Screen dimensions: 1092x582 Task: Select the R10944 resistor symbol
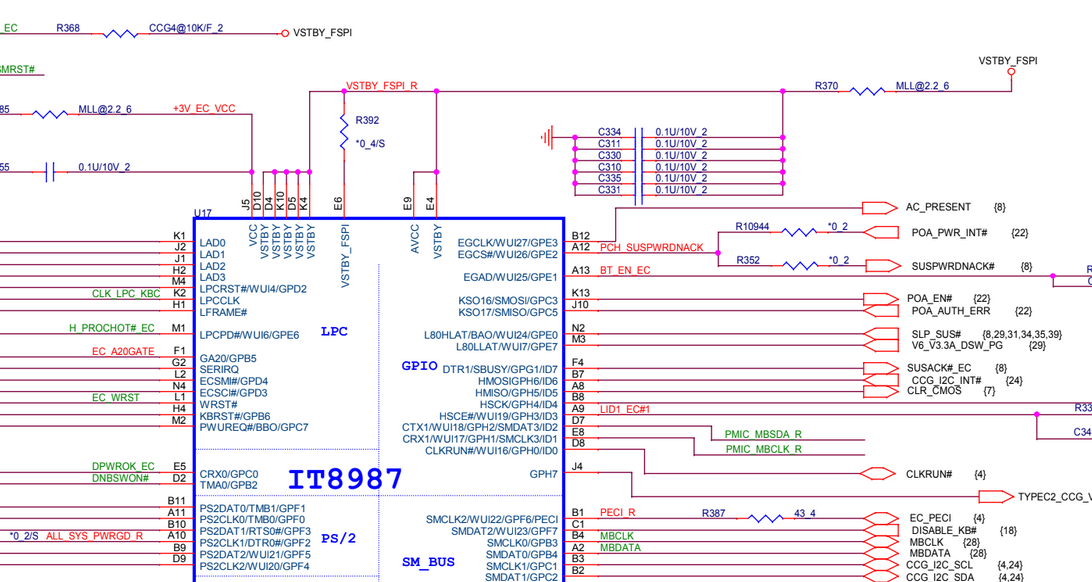[x=799, y=232]
